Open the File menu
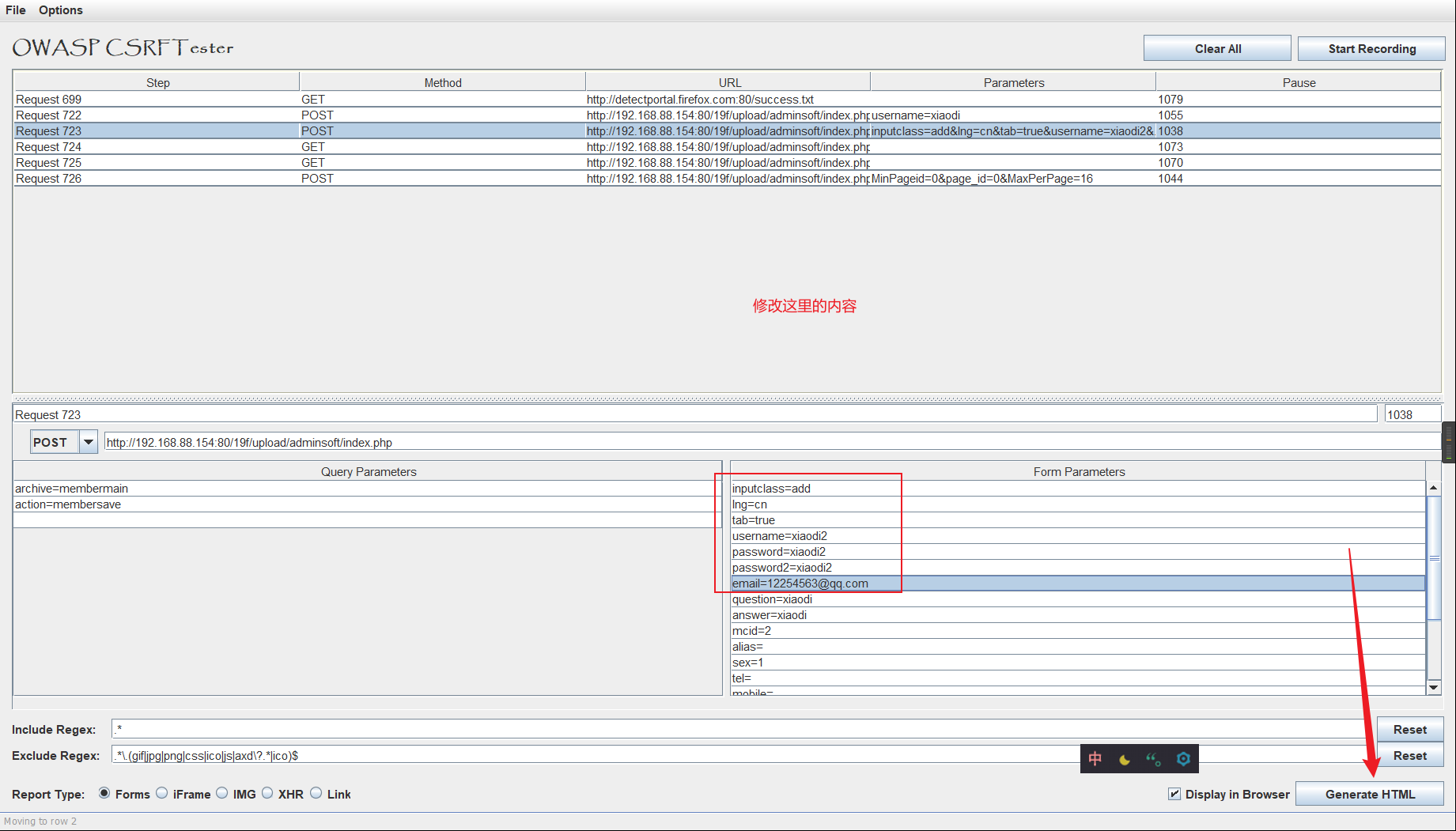This screenshot has width=1456, height=831. (x=16, y=10)
